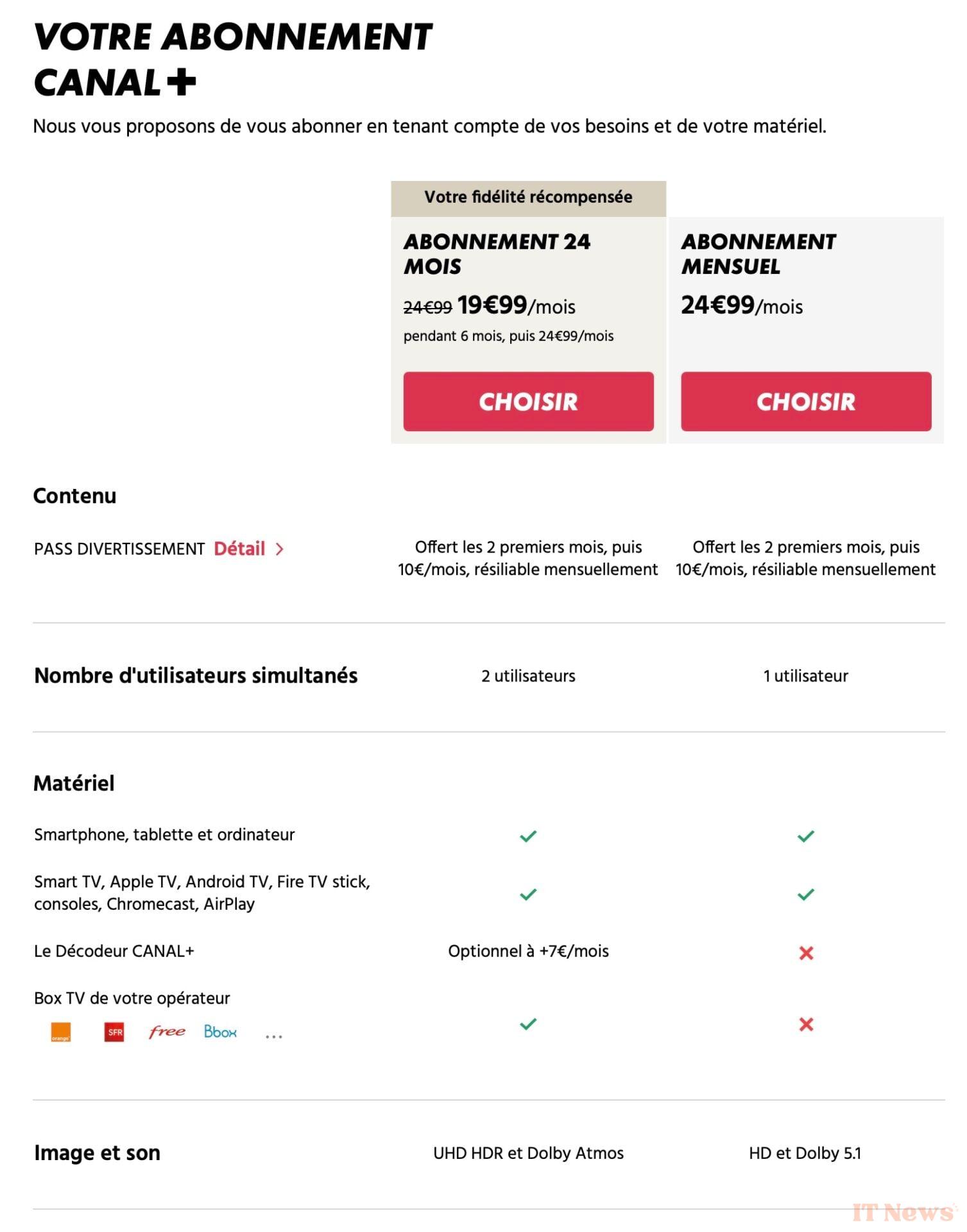Click the Free operator logo

(x=167, y=1032)
